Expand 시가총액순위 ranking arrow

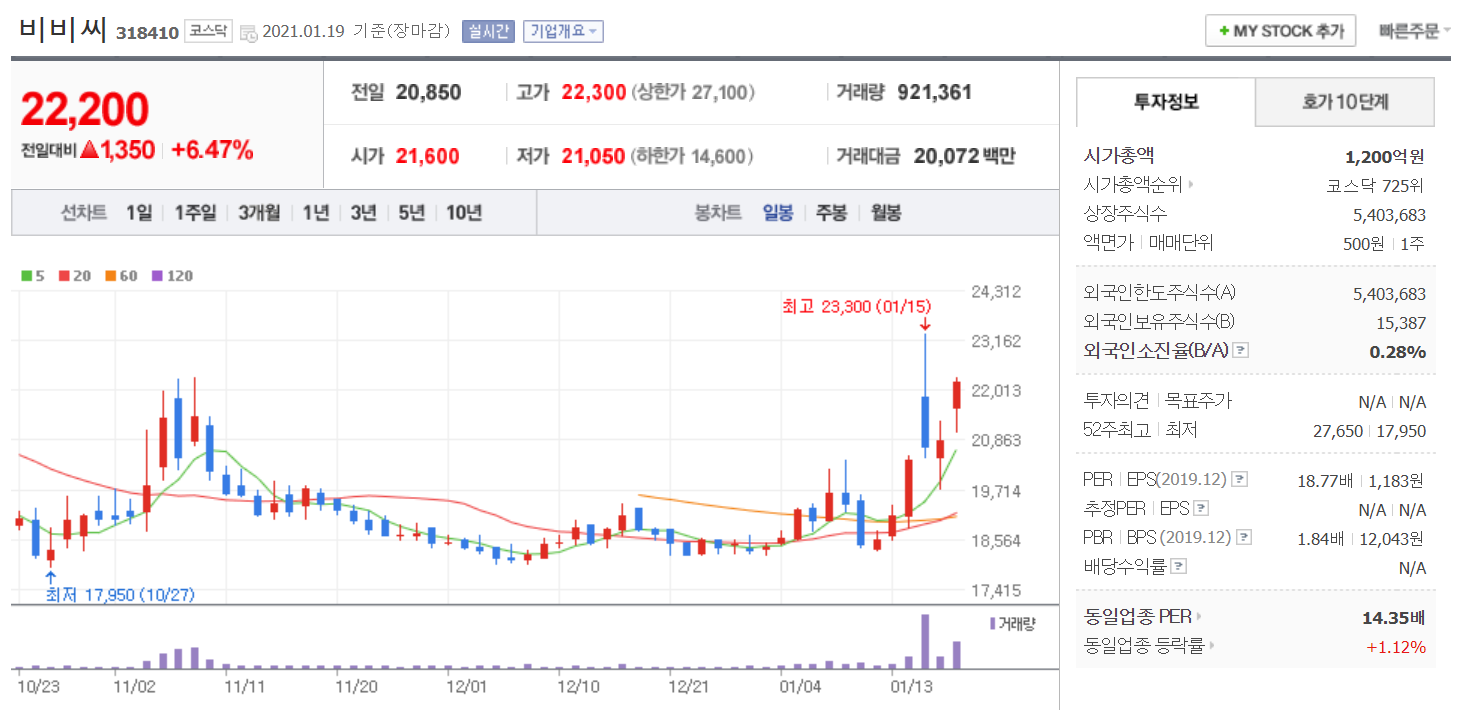point(1191,185)
